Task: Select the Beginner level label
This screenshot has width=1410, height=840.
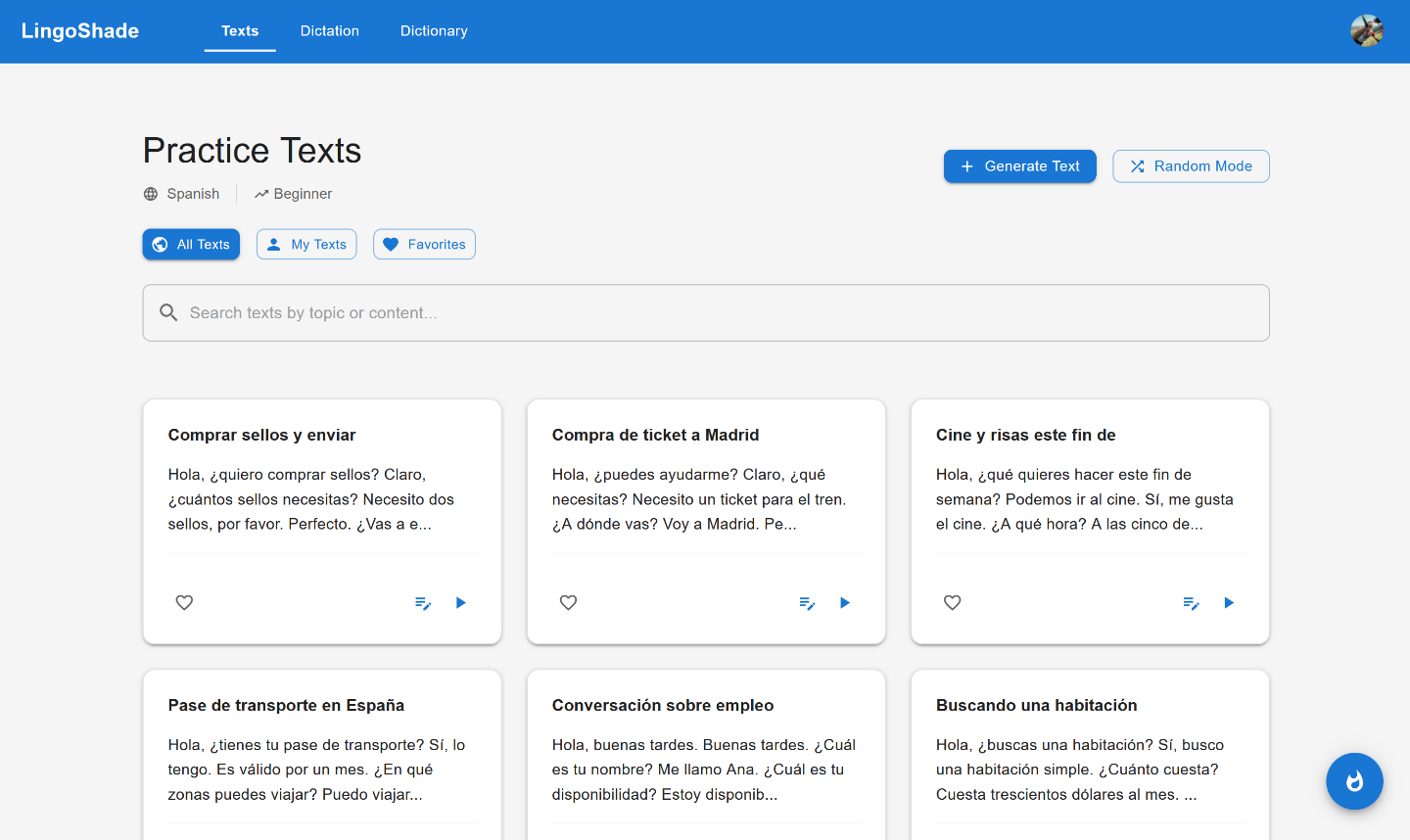Action: 303,194
